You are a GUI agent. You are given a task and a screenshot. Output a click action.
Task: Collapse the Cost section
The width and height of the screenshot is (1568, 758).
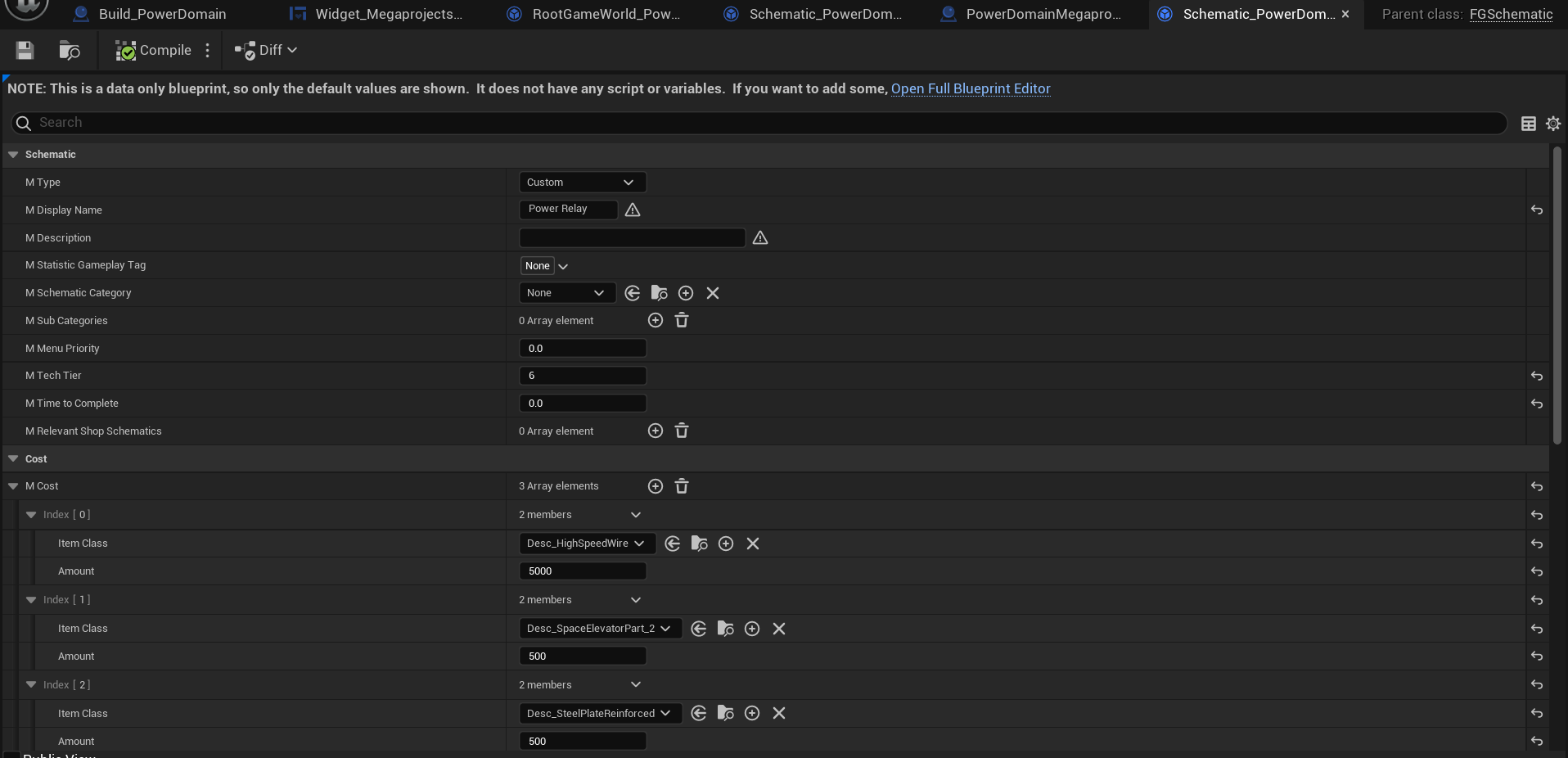[13, 459]
